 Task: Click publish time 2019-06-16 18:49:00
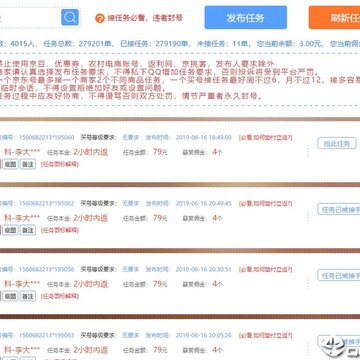(x=203, y=137)
